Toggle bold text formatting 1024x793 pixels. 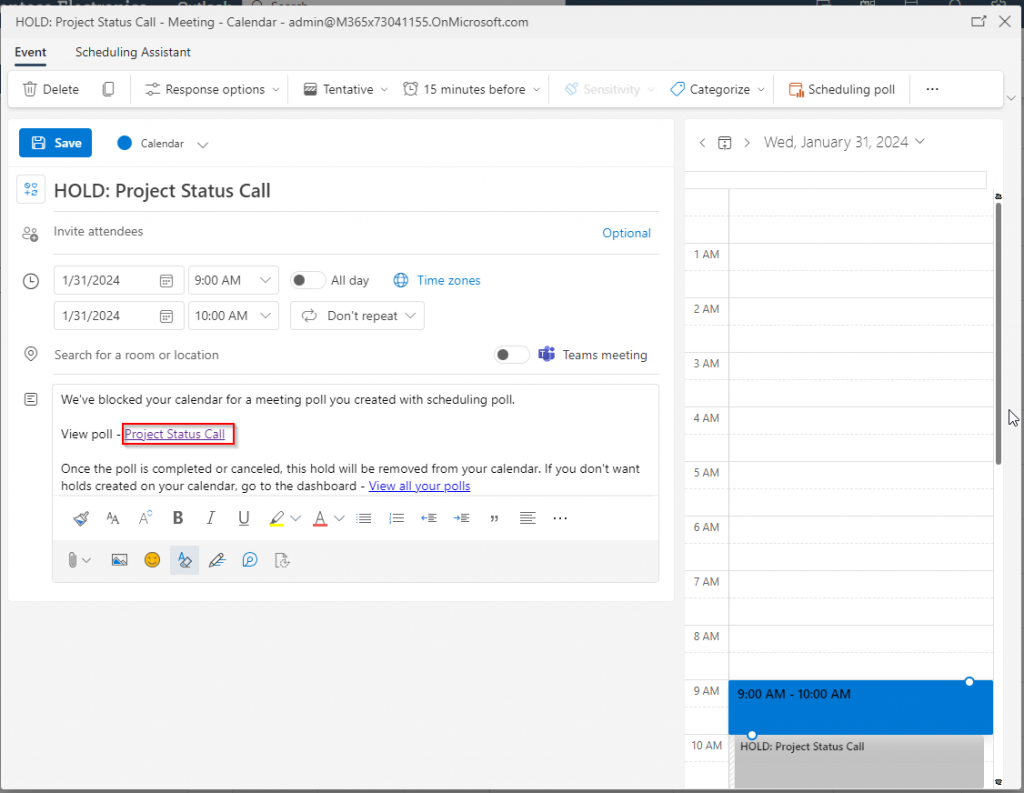click(178, 518)
